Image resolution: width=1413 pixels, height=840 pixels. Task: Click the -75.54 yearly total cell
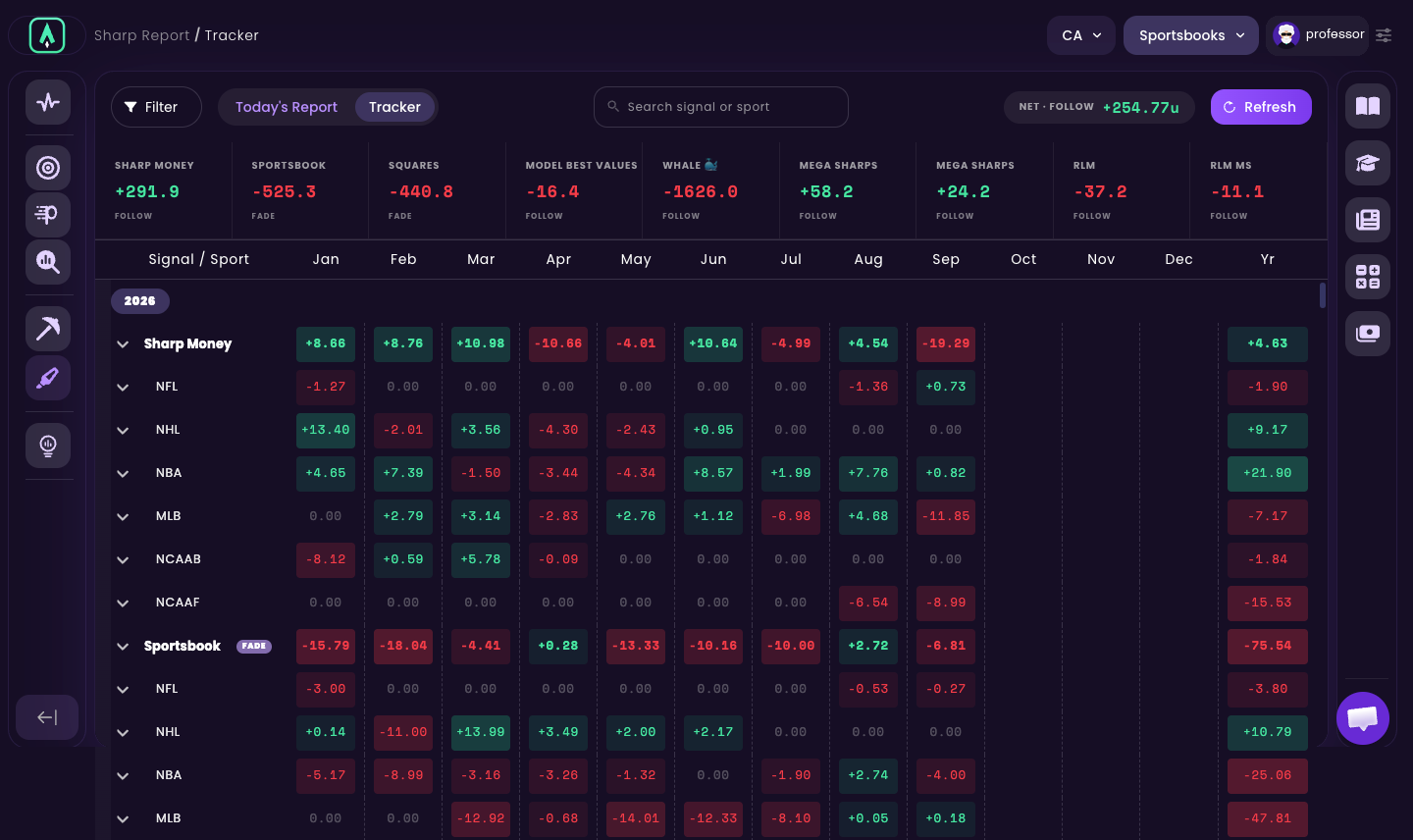[1268, 646]
